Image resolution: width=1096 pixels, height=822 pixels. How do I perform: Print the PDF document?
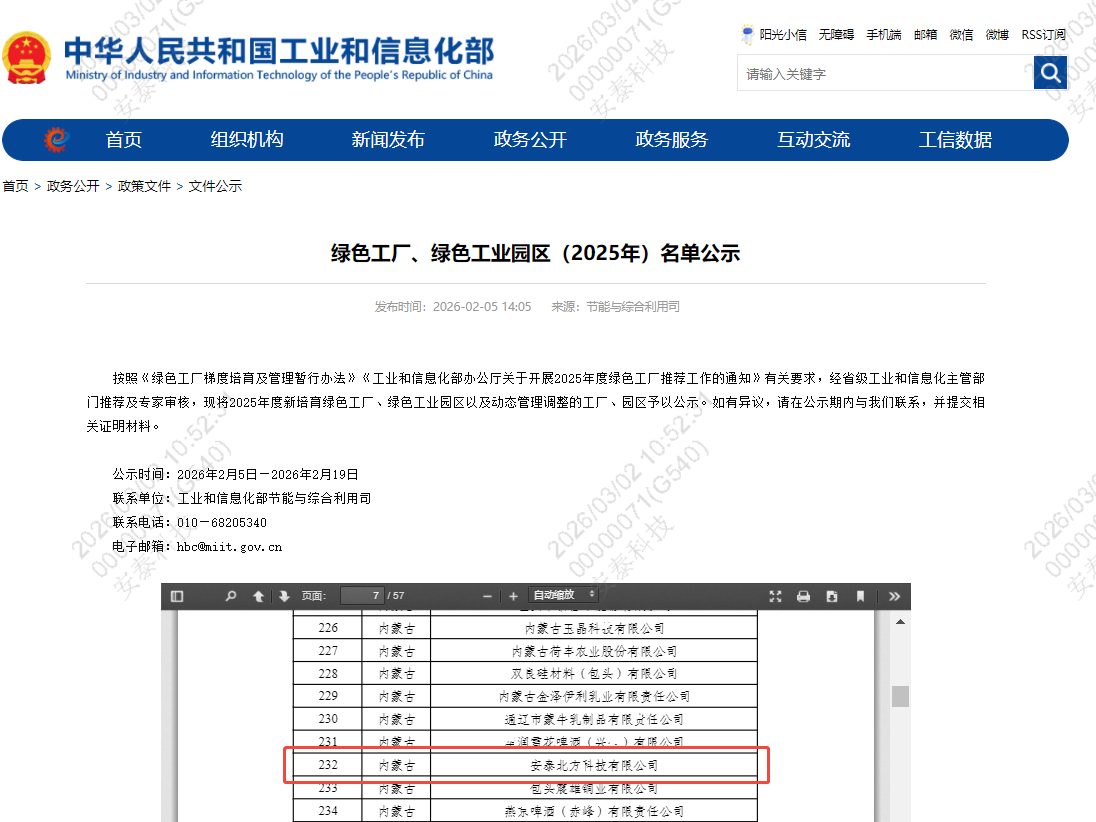pyautogui.click(x=803, y=596)
